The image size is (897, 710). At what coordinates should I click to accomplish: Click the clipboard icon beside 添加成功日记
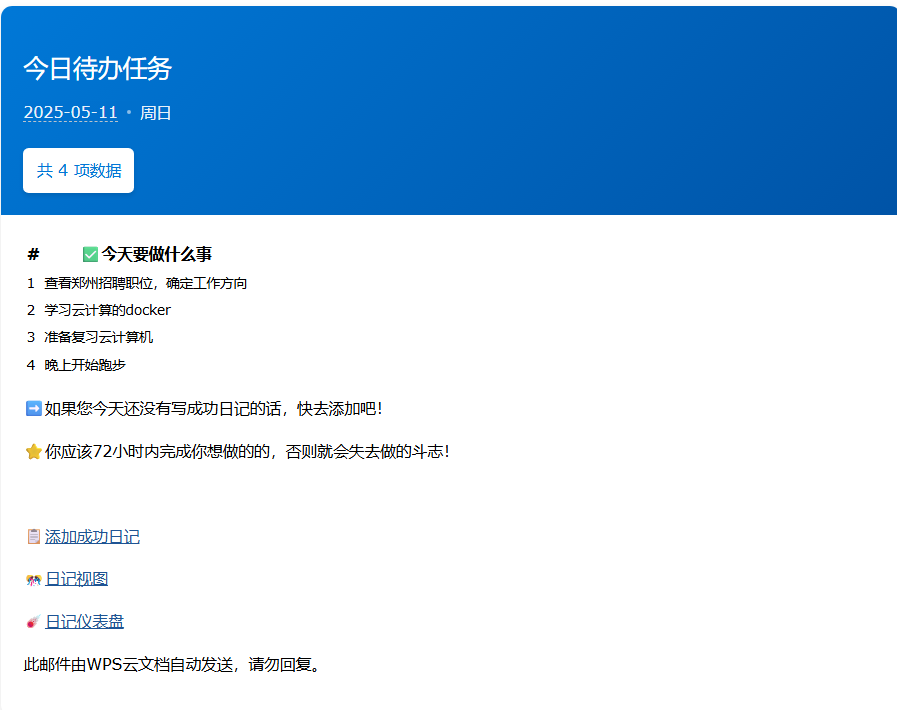pyautogui.click(x=33, y=537)
